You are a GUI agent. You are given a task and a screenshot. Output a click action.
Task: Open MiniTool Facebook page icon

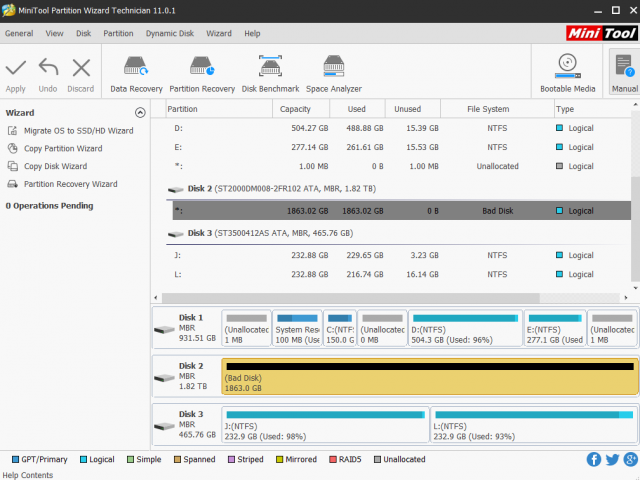click(x=592, y=460)
